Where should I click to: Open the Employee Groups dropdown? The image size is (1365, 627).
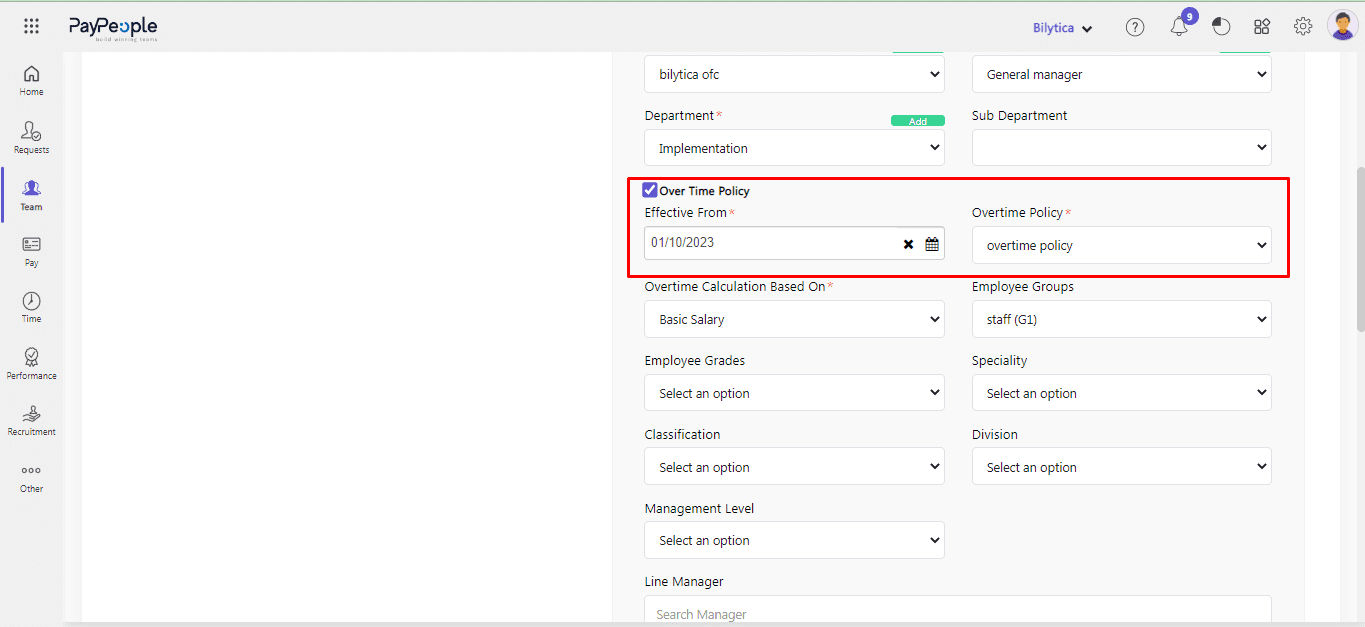[x=1121, y=319]
